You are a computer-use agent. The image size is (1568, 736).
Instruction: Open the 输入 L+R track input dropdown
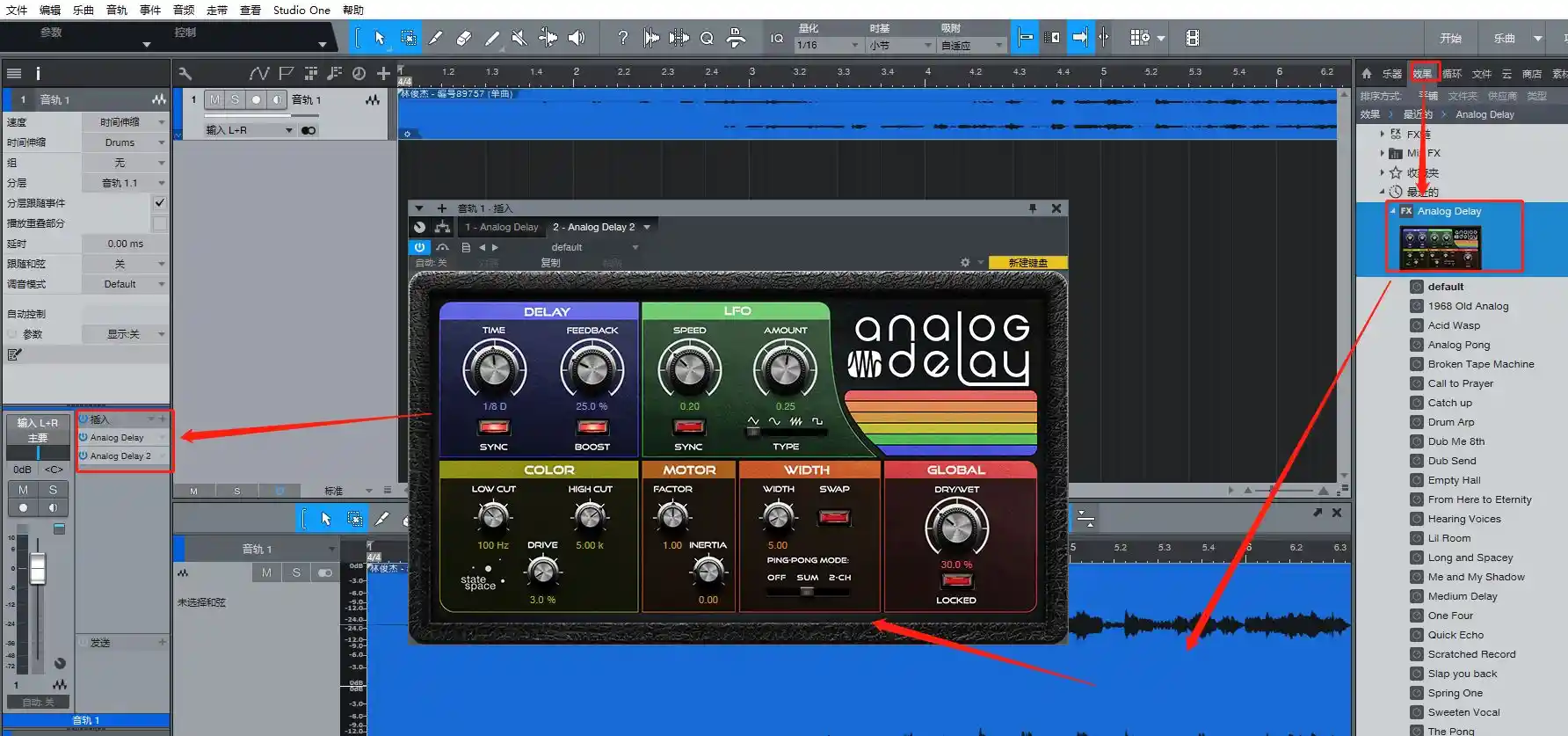point(250,130)
